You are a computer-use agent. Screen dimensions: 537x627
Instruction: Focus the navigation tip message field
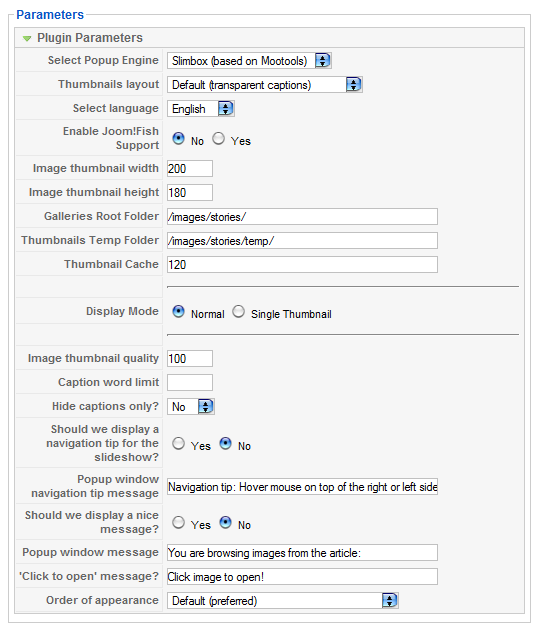coord(302,486)
